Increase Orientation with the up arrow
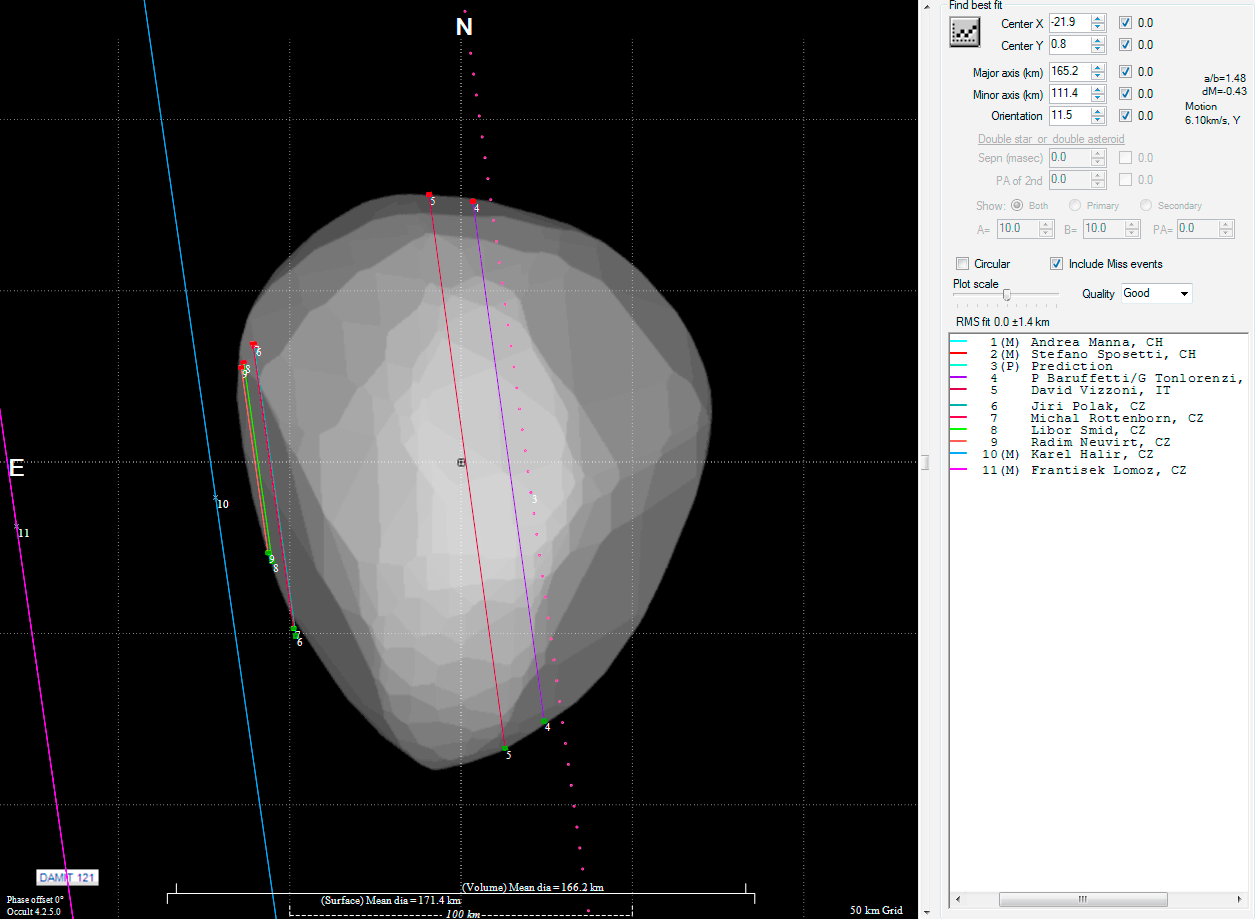Image resolution: width=1255 pixels, height=919 pixels. pos(1098,112)
